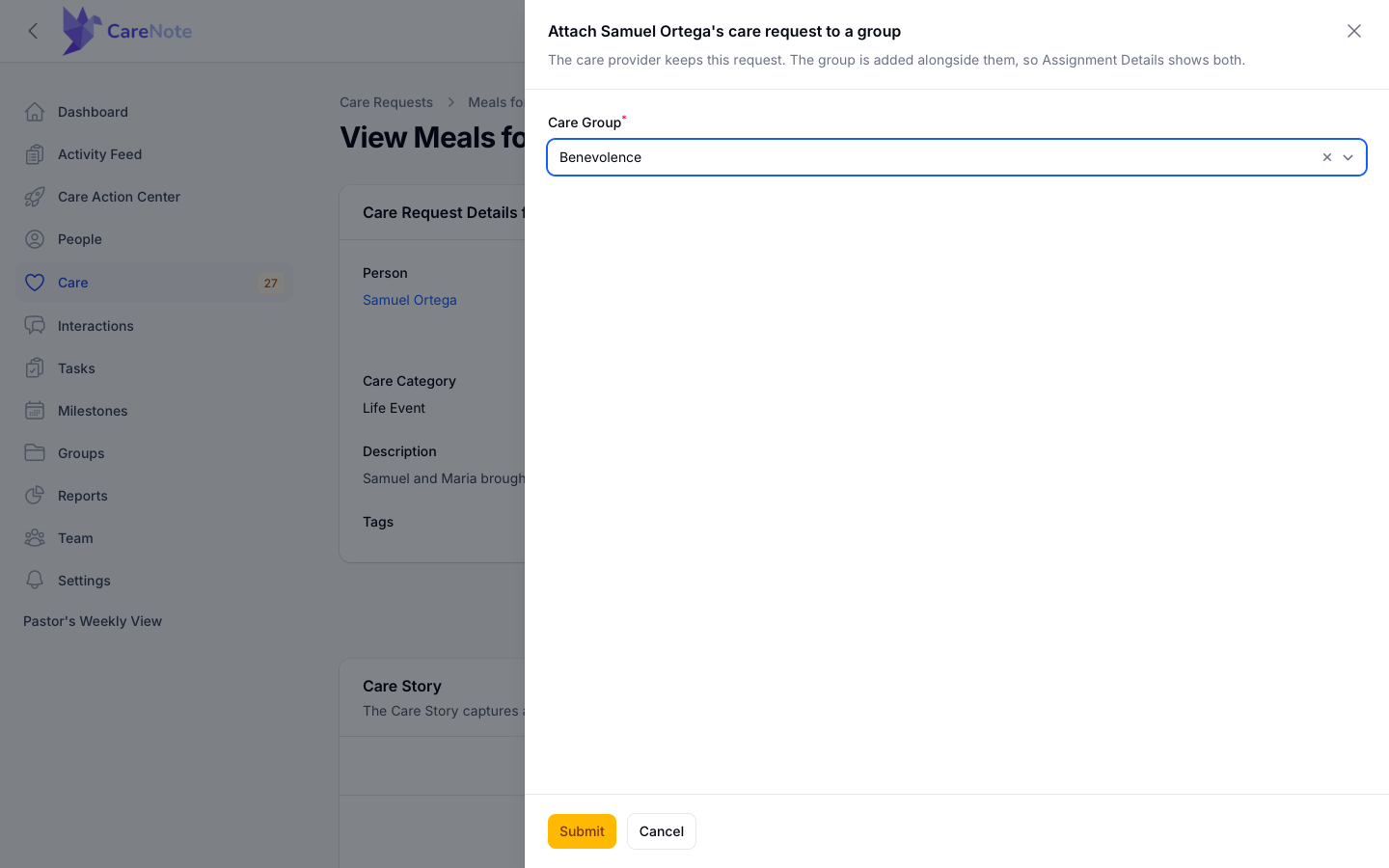Go back using the header chevron arrow
Viewport: 1389px width, 868px height.
[x=33, y=31]
